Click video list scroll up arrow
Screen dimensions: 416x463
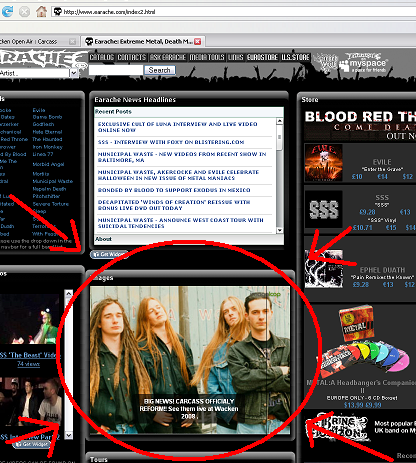click(69, 293)
